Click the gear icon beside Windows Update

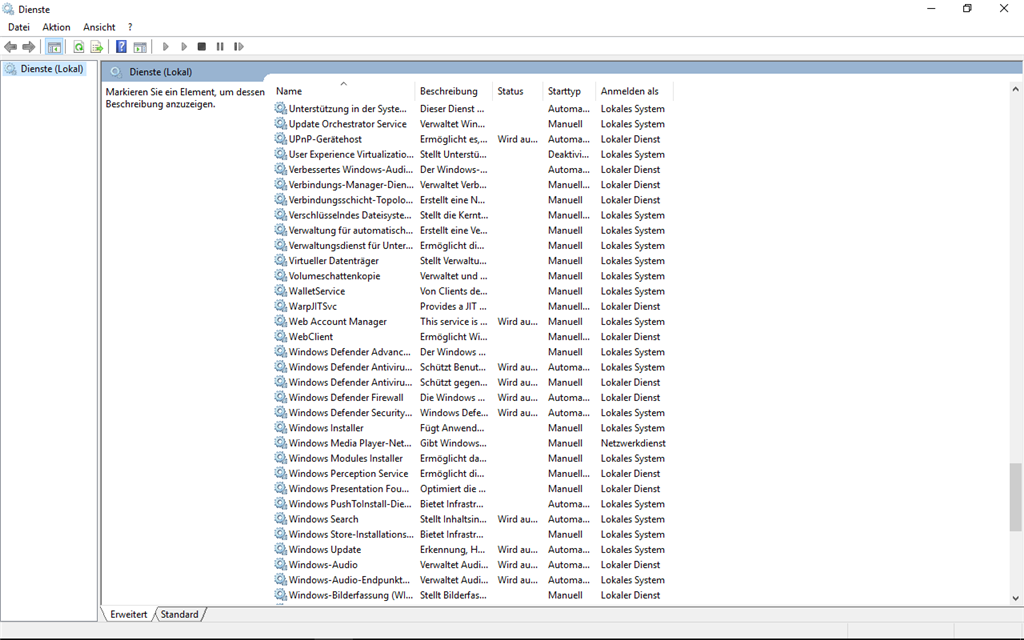click(x=280, y=549)
